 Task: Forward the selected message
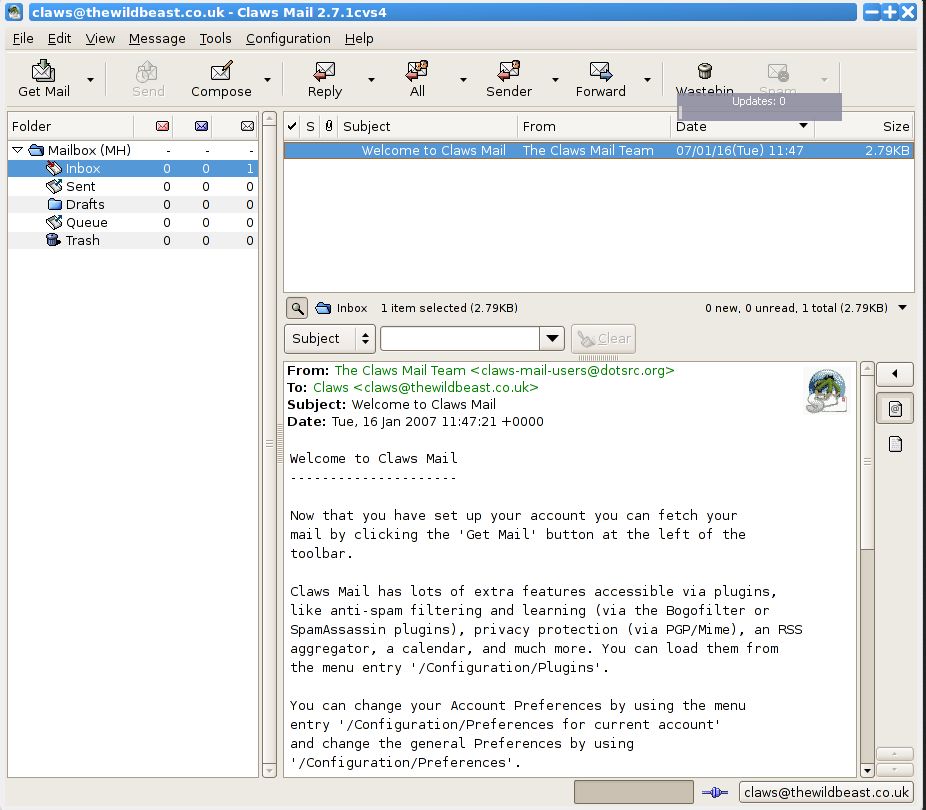(601, 79)
